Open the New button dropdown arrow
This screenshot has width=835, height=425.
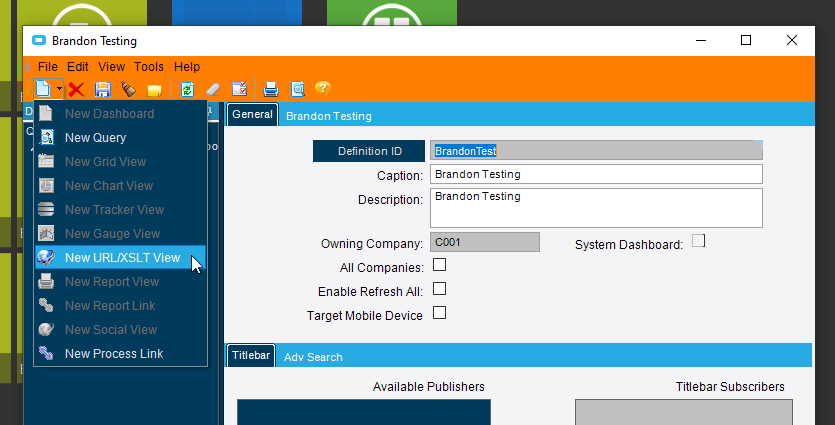(59, 88)
